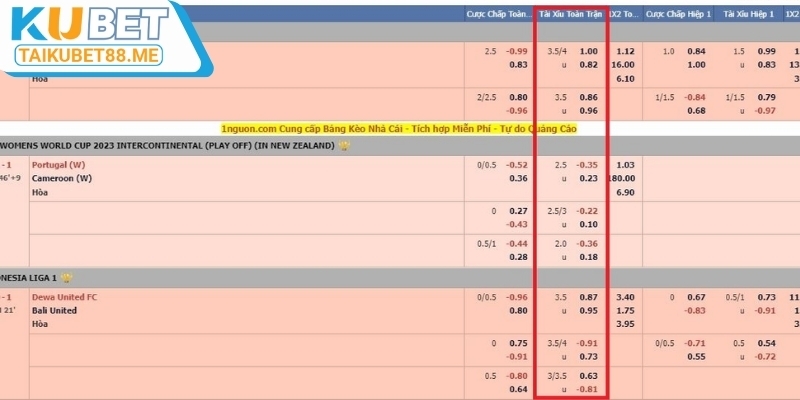The height and width of the screenshot is (400, 800).
Task: Select the 1.75 odds for Bali United
Action: click(627, 311)
